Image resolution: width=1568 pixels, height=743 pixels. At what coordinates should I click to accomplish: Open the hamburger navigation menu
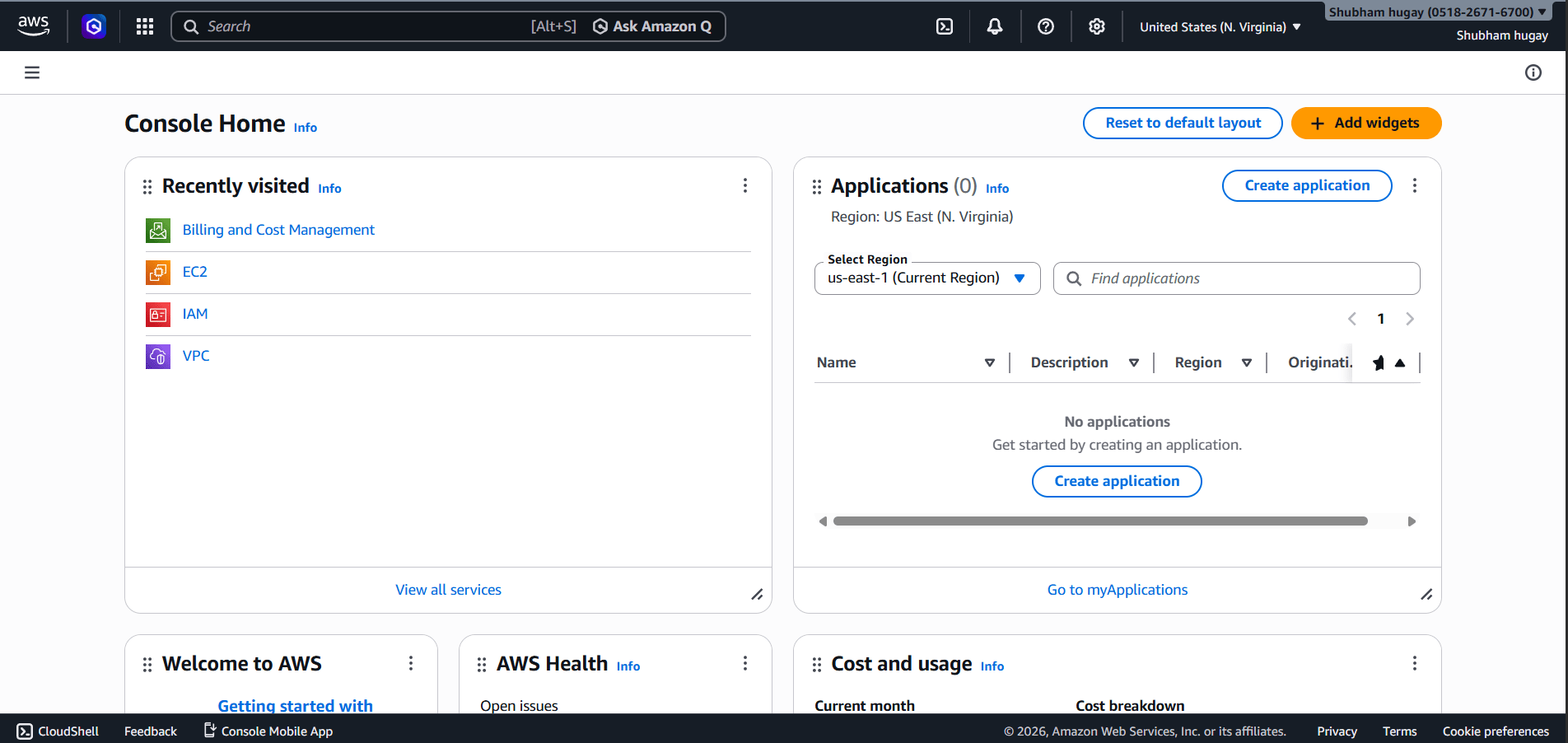32,72
